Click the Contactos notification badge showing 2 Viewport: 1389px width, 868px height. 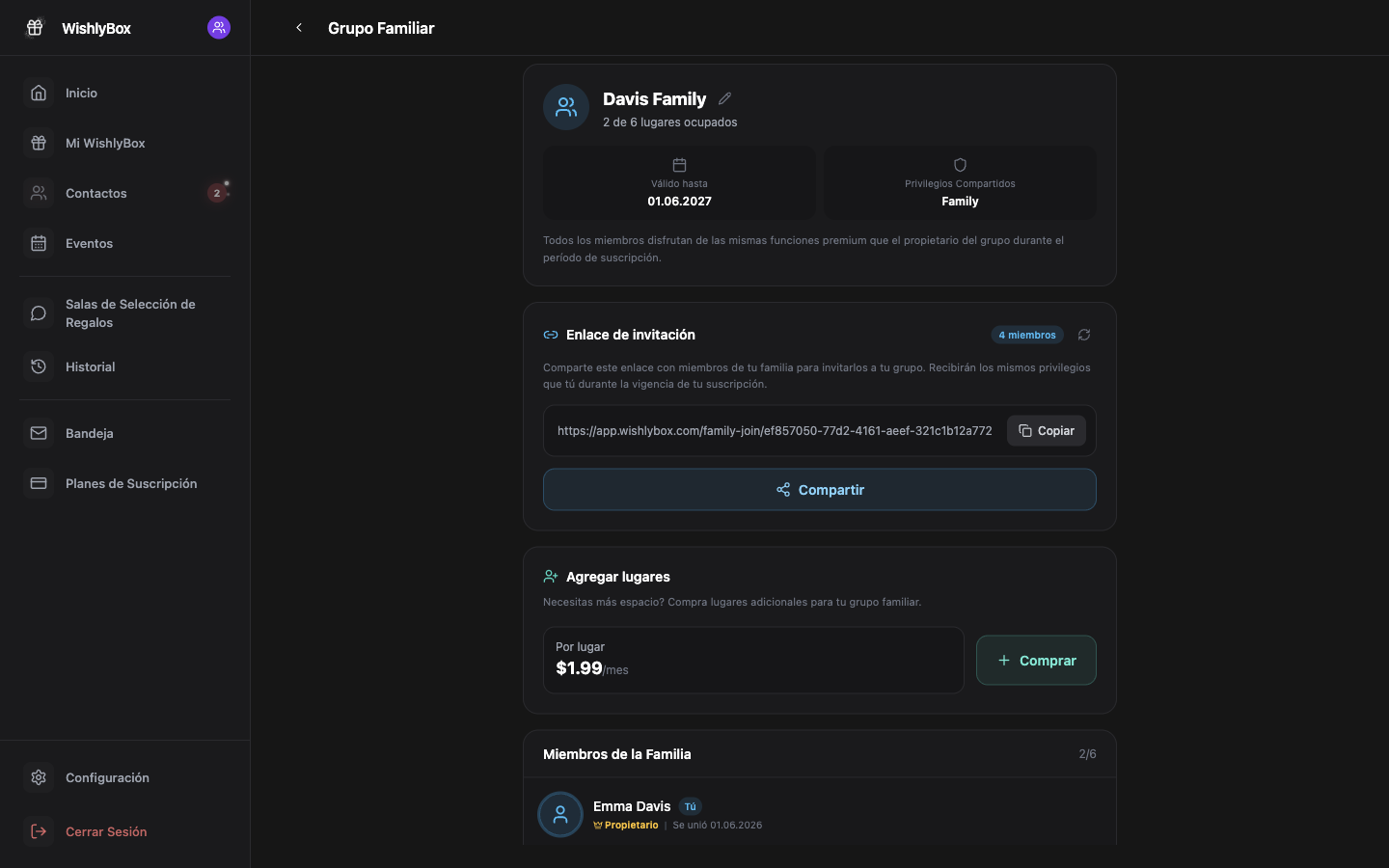tap(217, 193)
